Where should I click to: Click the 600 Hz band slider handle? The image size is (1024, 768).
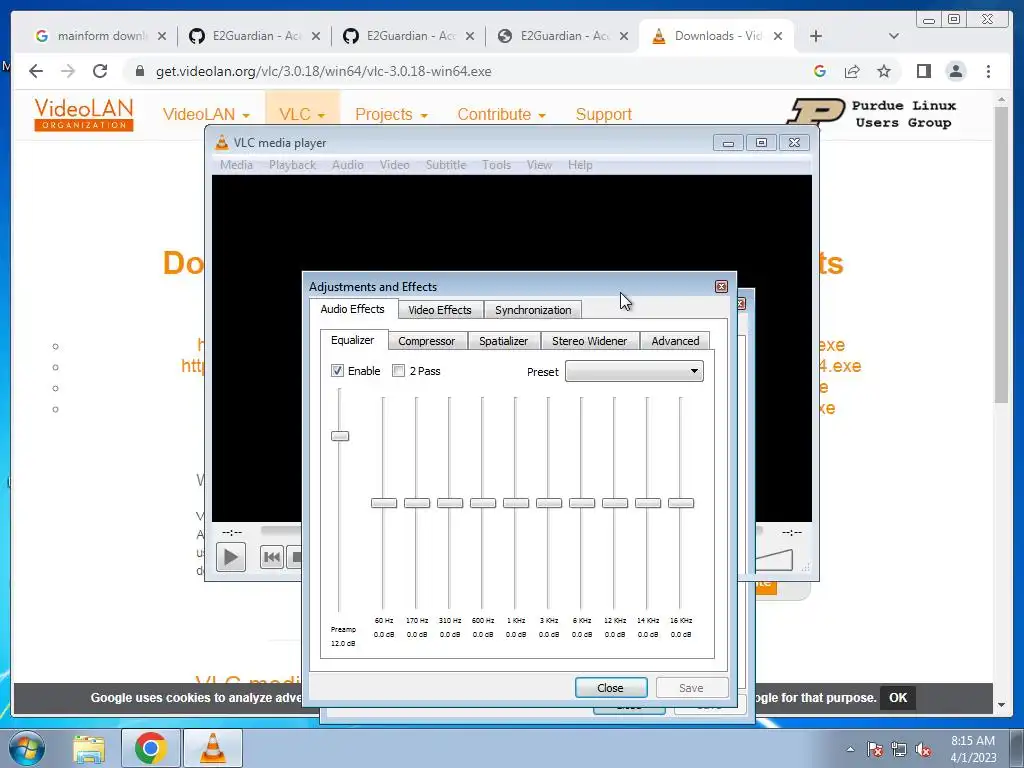point(483,503)
